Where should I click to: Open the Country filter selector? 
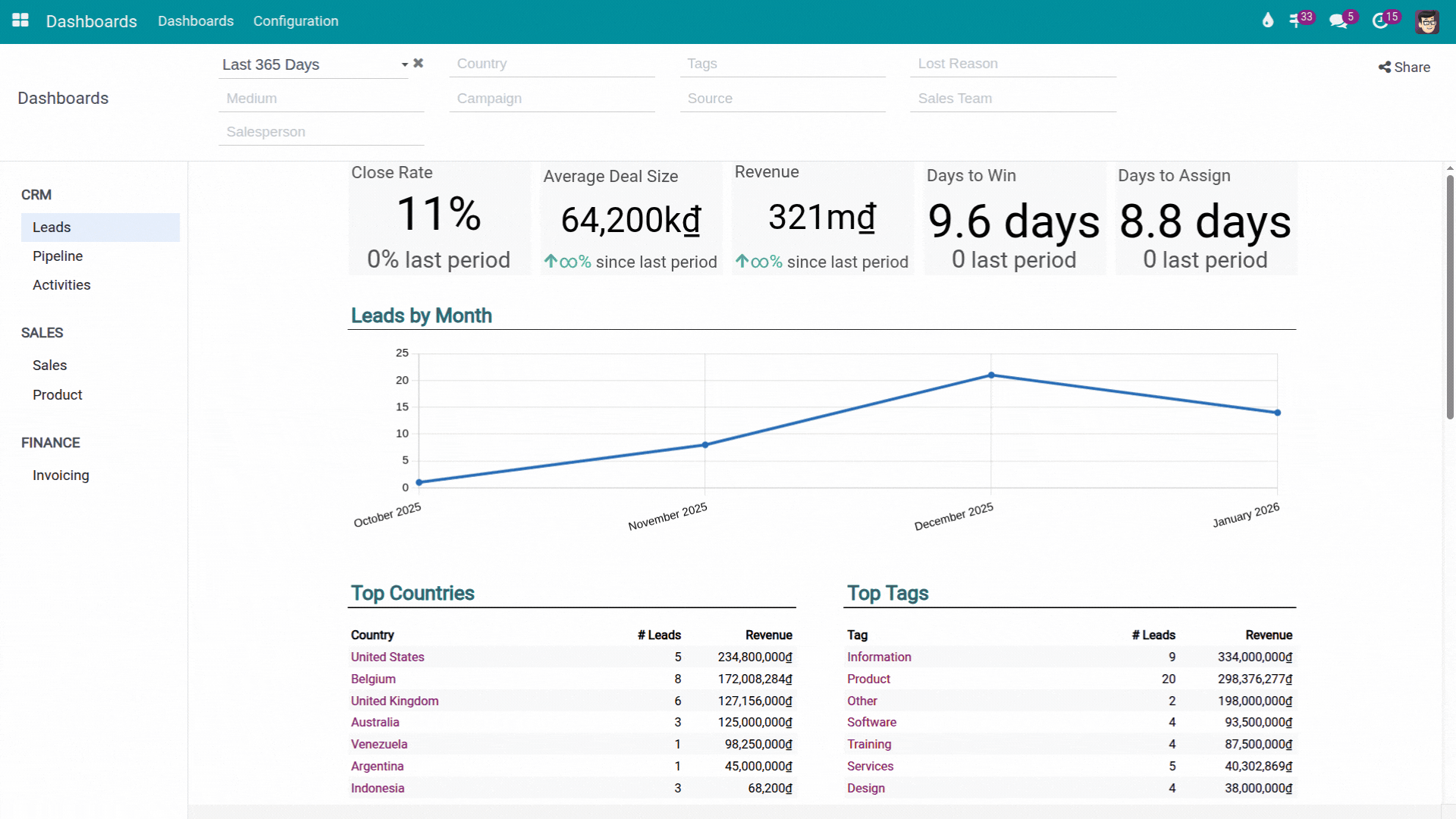click(552, 64)
